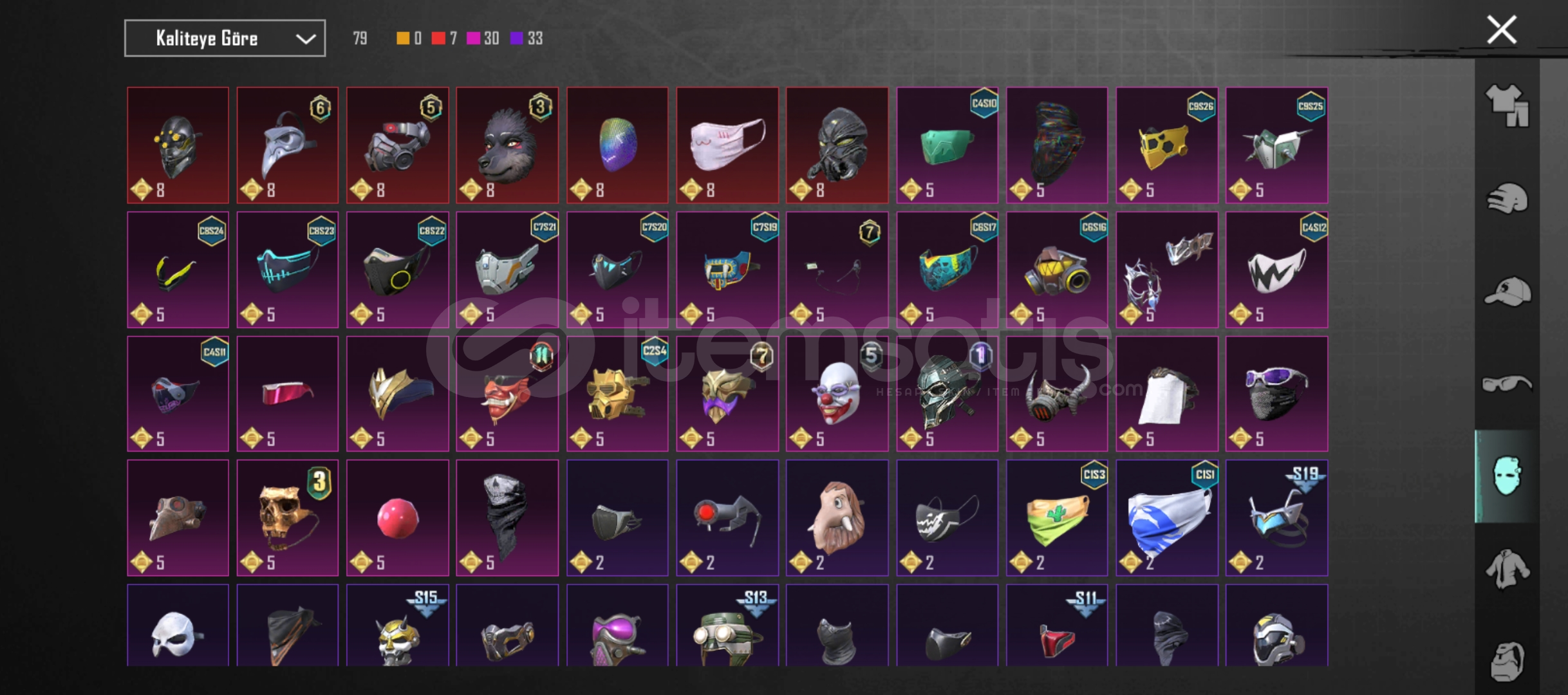Close the inventory with the X button
The height and width of the screenshot is (695, 1568).
tap(1501, 30)
